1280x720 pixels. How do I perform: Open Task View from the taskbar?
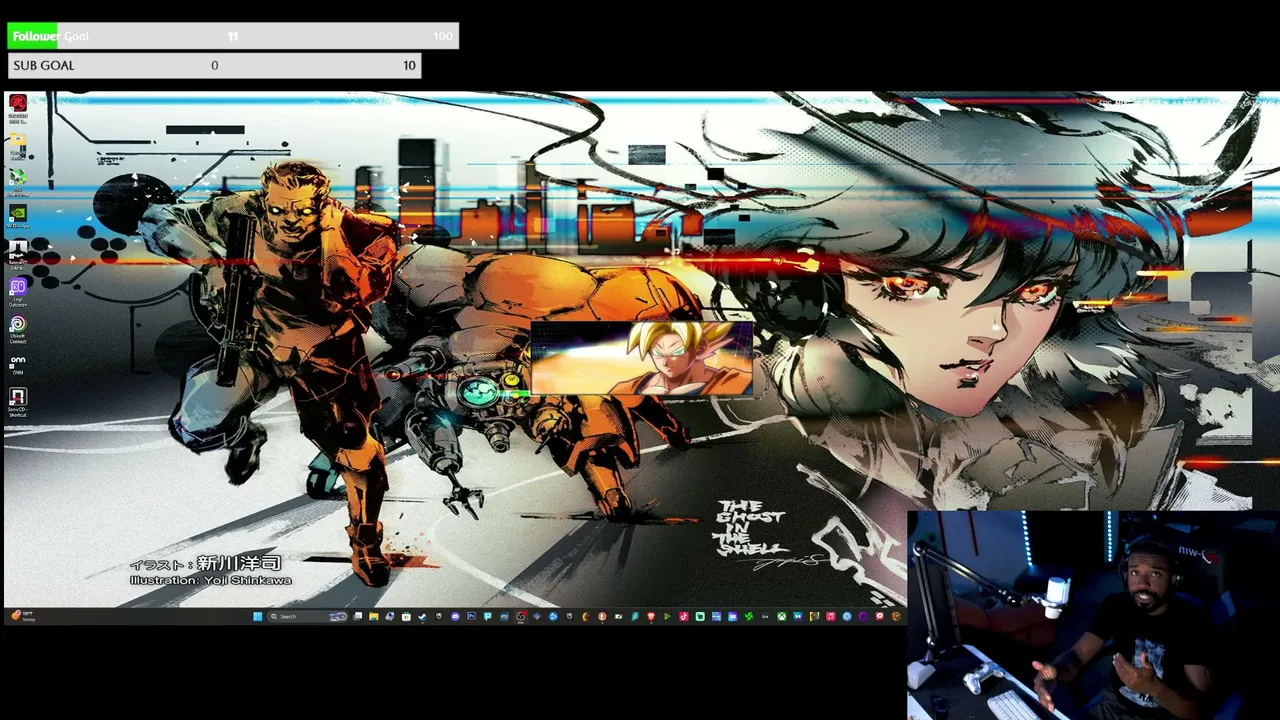[x=357, y=616]
